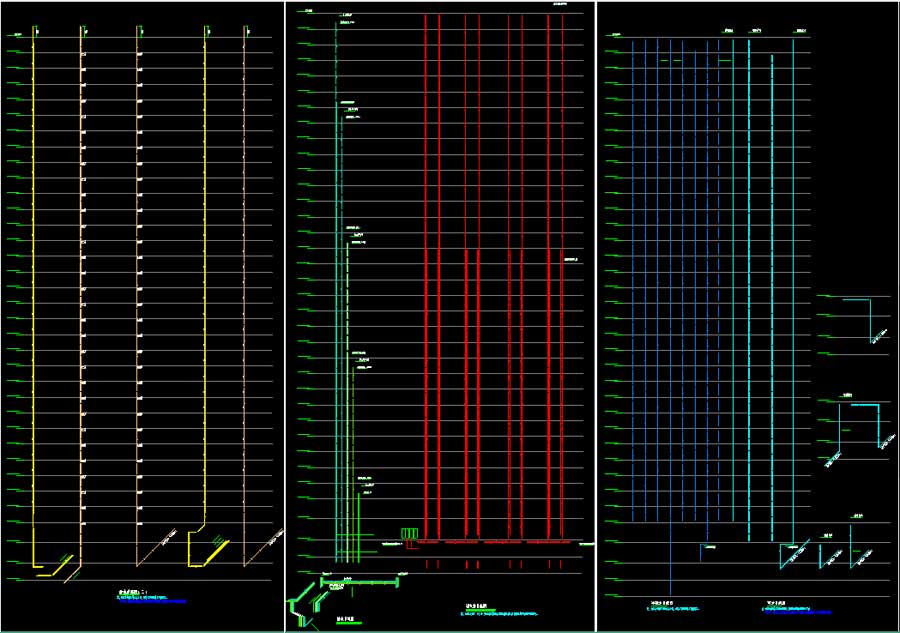This screenshot has width=900, height=633.
Task: Click the title under the small green pipe detail
Action: coord(347,618)
